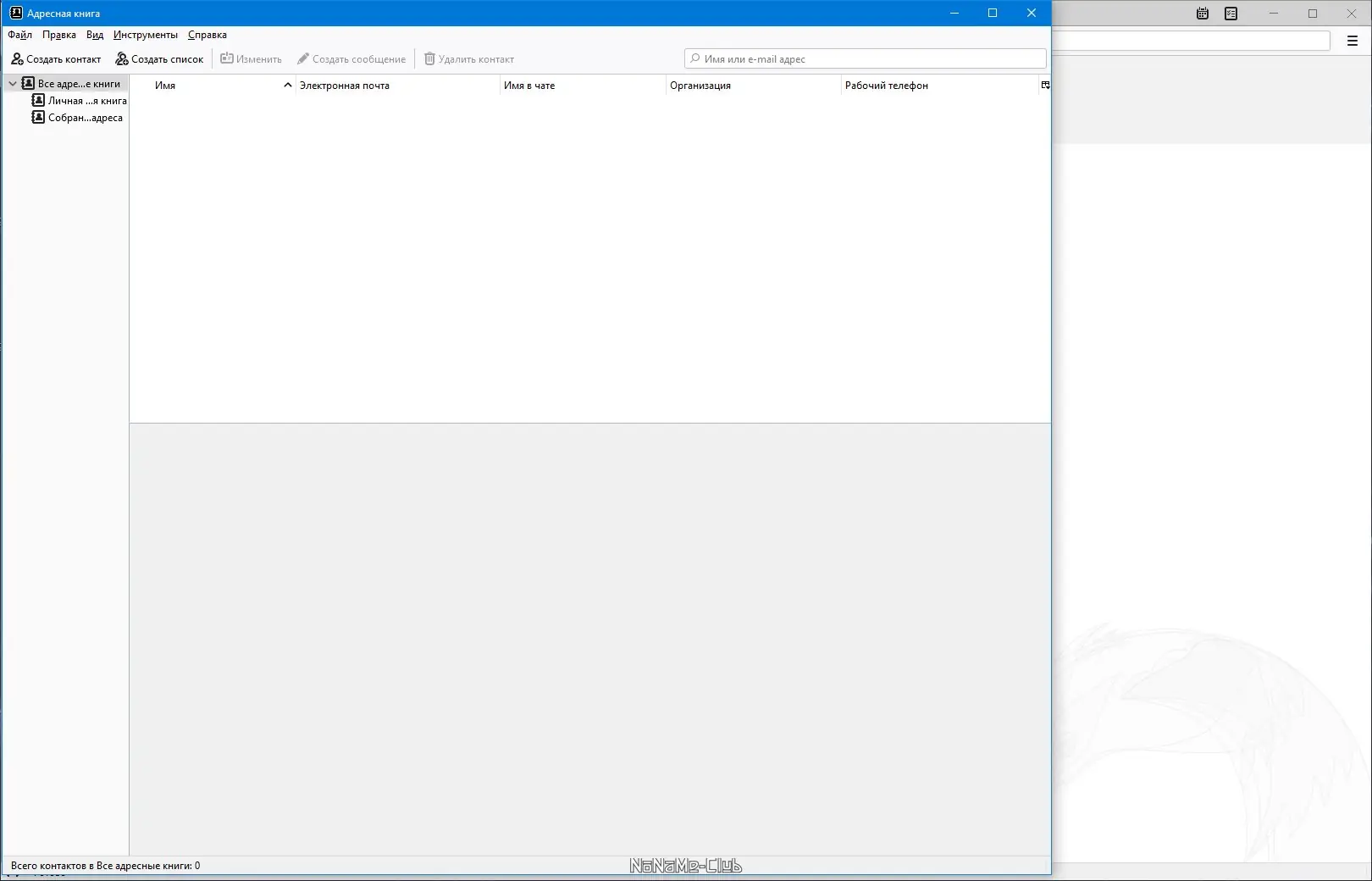
Task: Click the Create Contact (Создать контакт) icon
Action: [x=17, y=59]
